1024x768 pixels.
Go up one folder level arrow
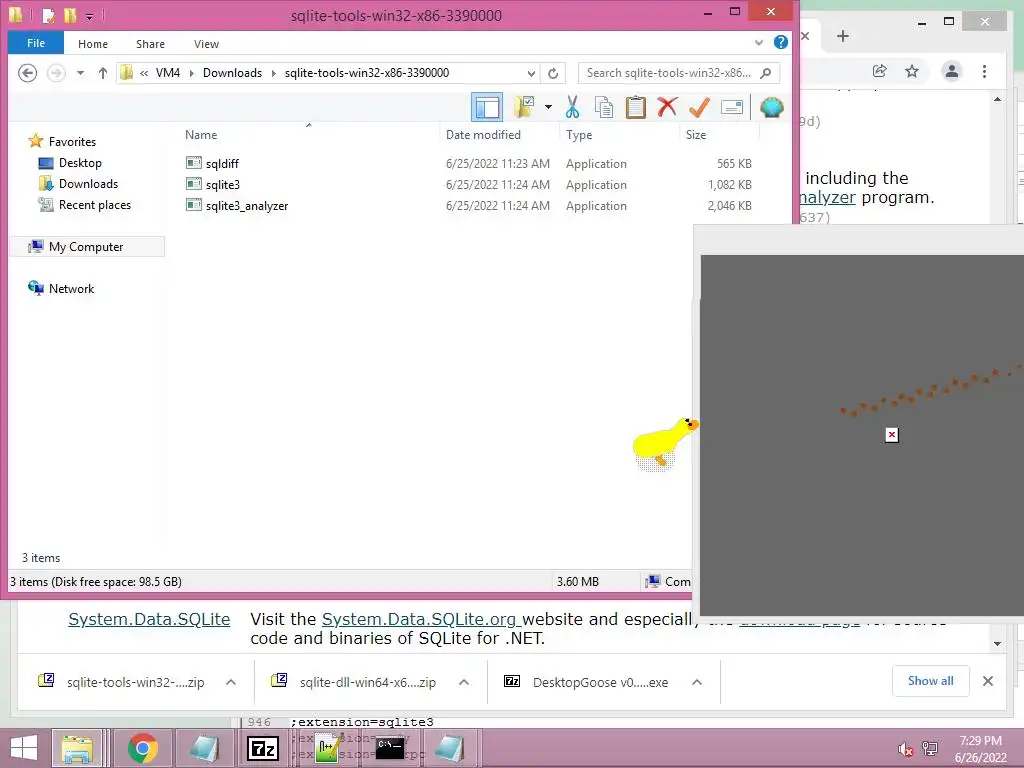pos(103,73)
